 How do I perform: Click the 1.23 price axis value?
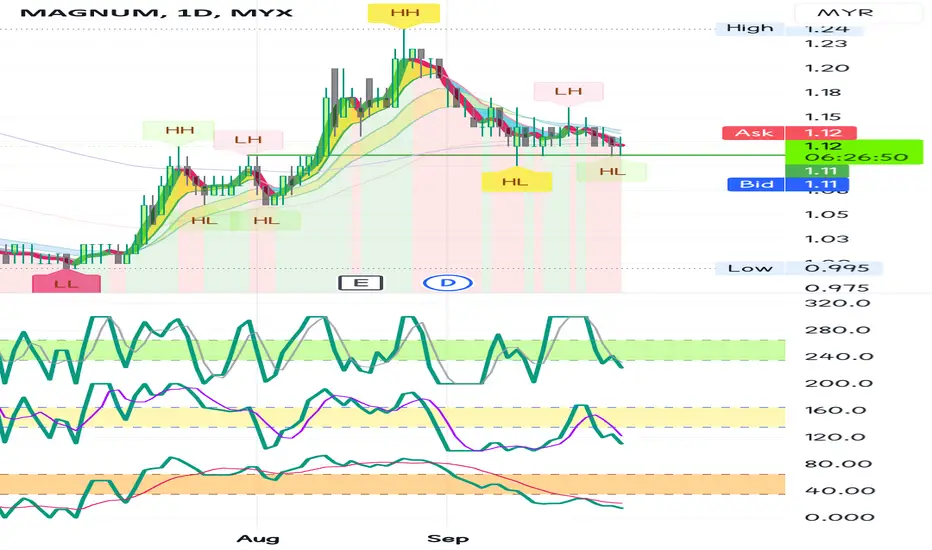825,43
